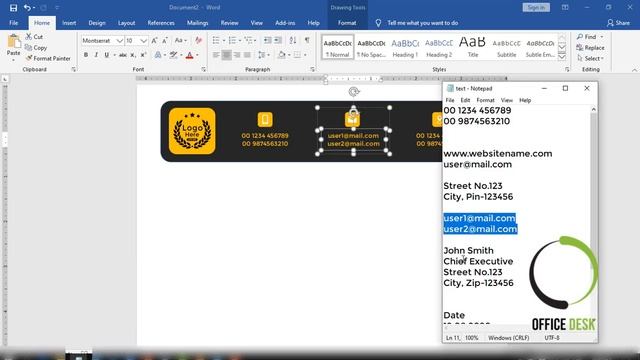Switch to the Layout tab
This screenshot has width=640, height=360.
pos(127,23)
